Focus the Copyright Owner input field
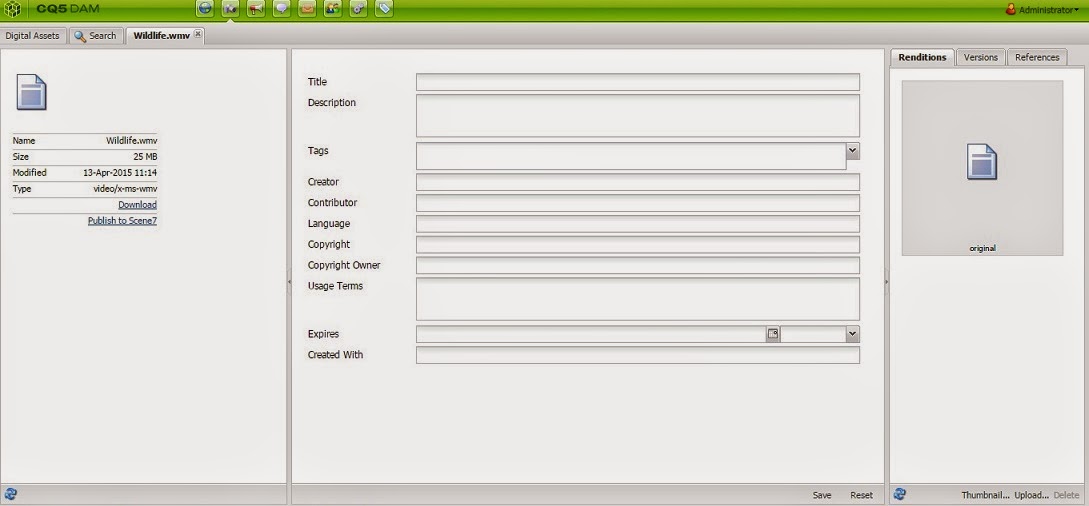Viewport: 1089px width, 506px height. [x=638, y=265]
